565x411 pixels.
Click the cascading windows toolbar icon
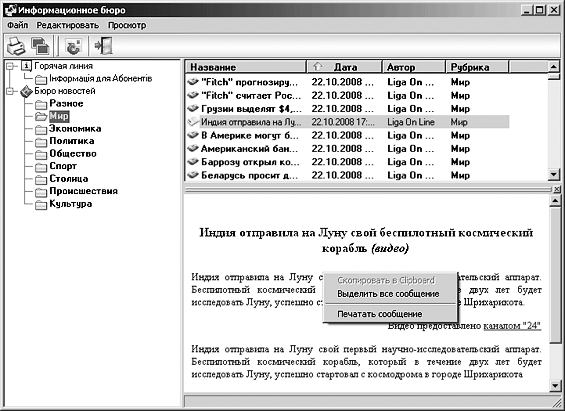pos(40,46)
